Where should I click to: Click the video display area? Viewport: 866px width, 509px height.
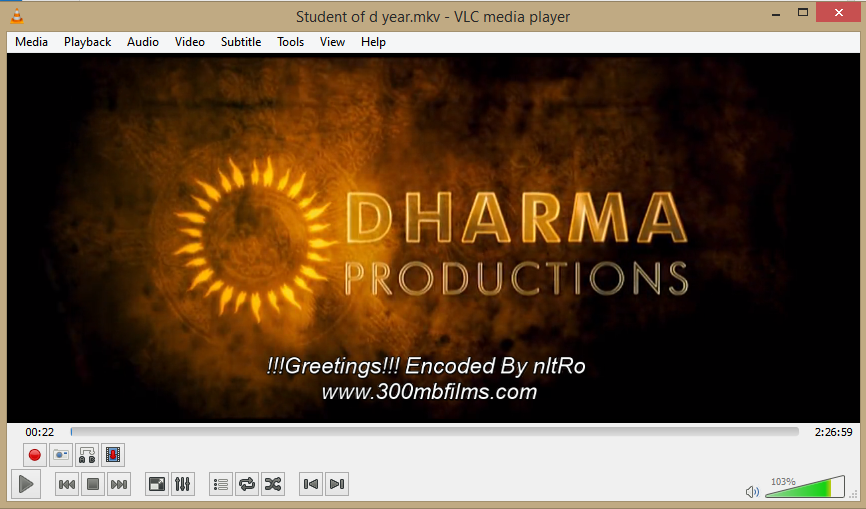pos(433,237)
